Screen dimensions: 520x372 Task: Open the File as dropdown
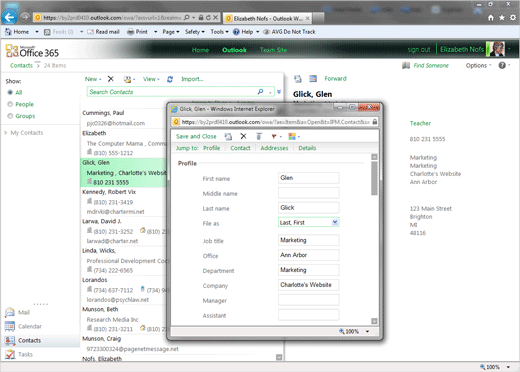(335, 222)
